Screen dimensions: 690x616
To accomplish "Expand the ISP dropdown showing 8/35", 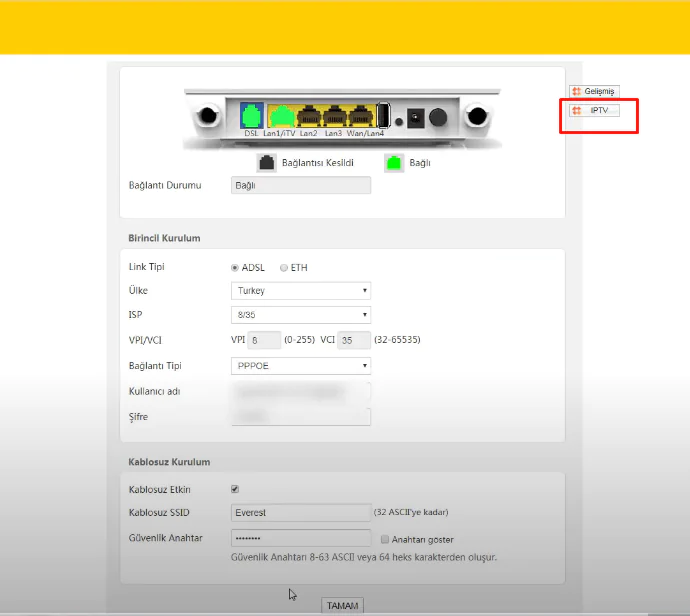I will click(300, 315).
